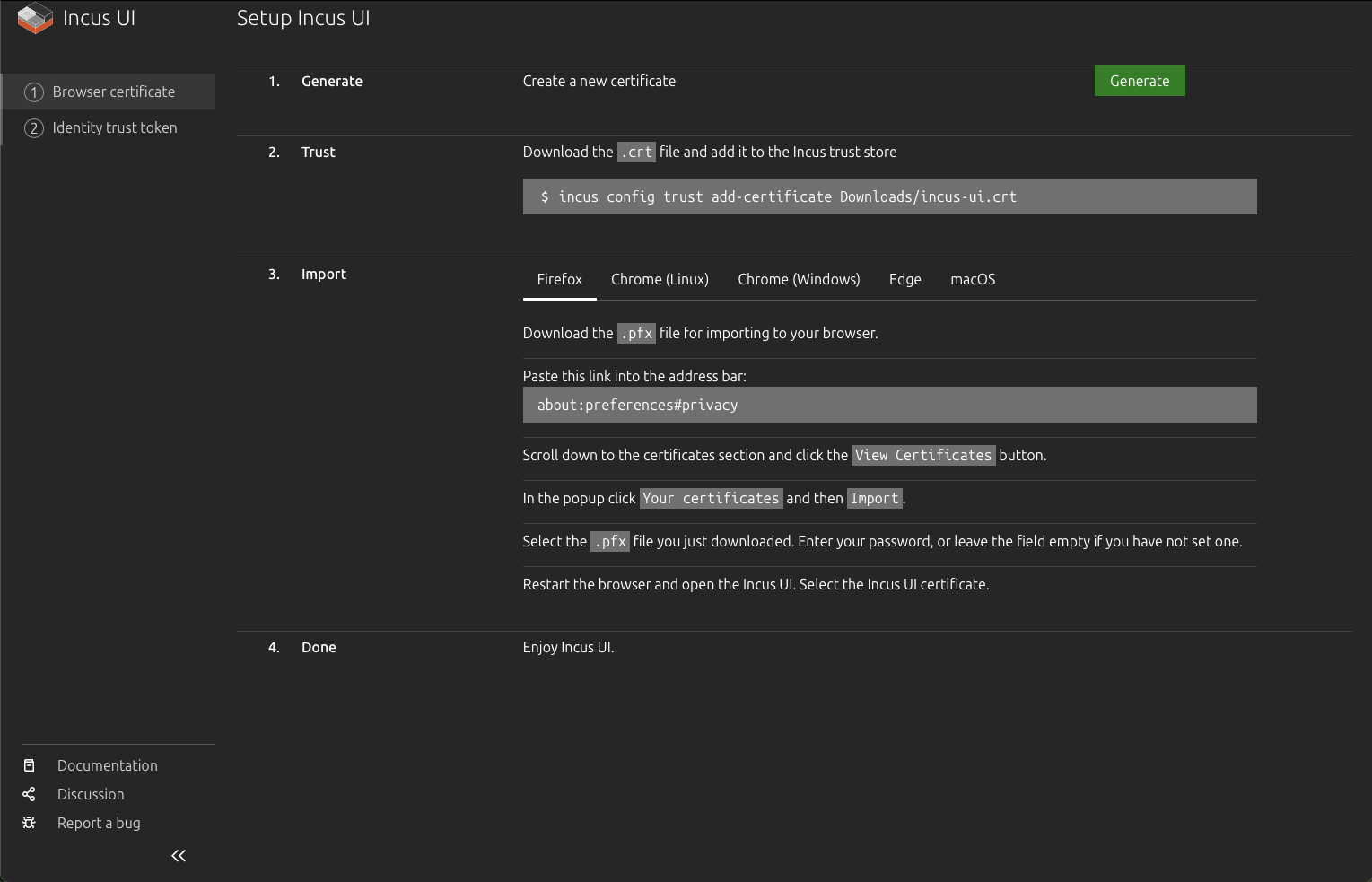Switch to the Firefox tab
1372x882 pixels.
[x=560, y=279]
